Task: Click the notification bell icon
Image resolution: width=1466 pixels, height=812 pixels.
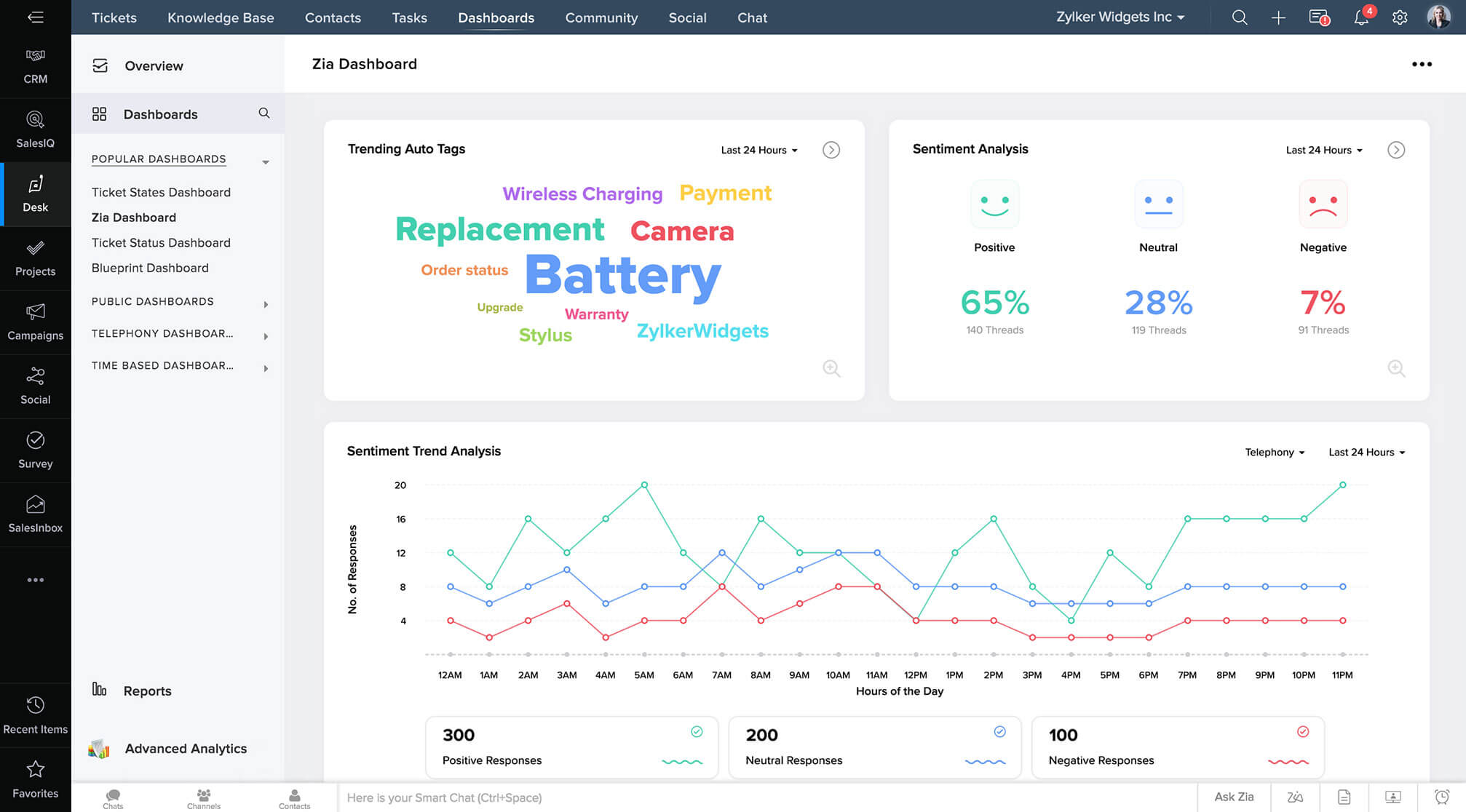Action: (1360, 17)
